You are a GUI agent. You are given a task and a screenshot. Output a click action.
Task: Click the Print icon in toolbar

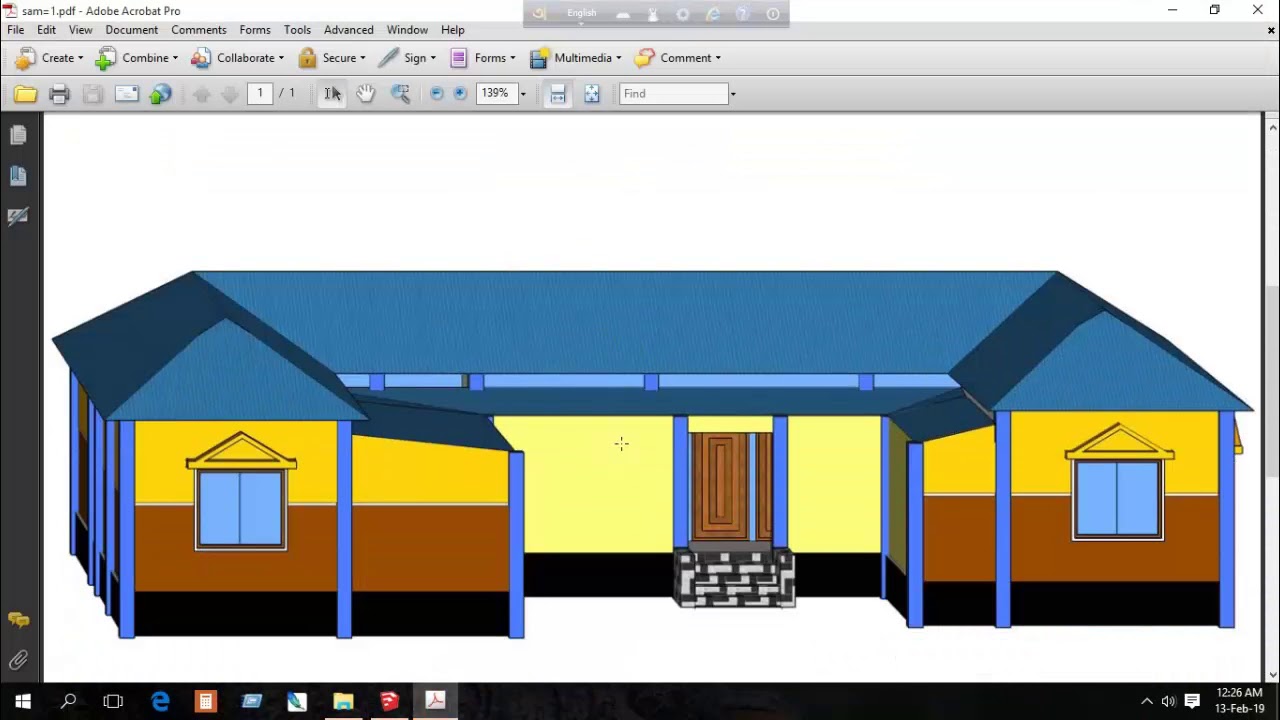point(59,94)
